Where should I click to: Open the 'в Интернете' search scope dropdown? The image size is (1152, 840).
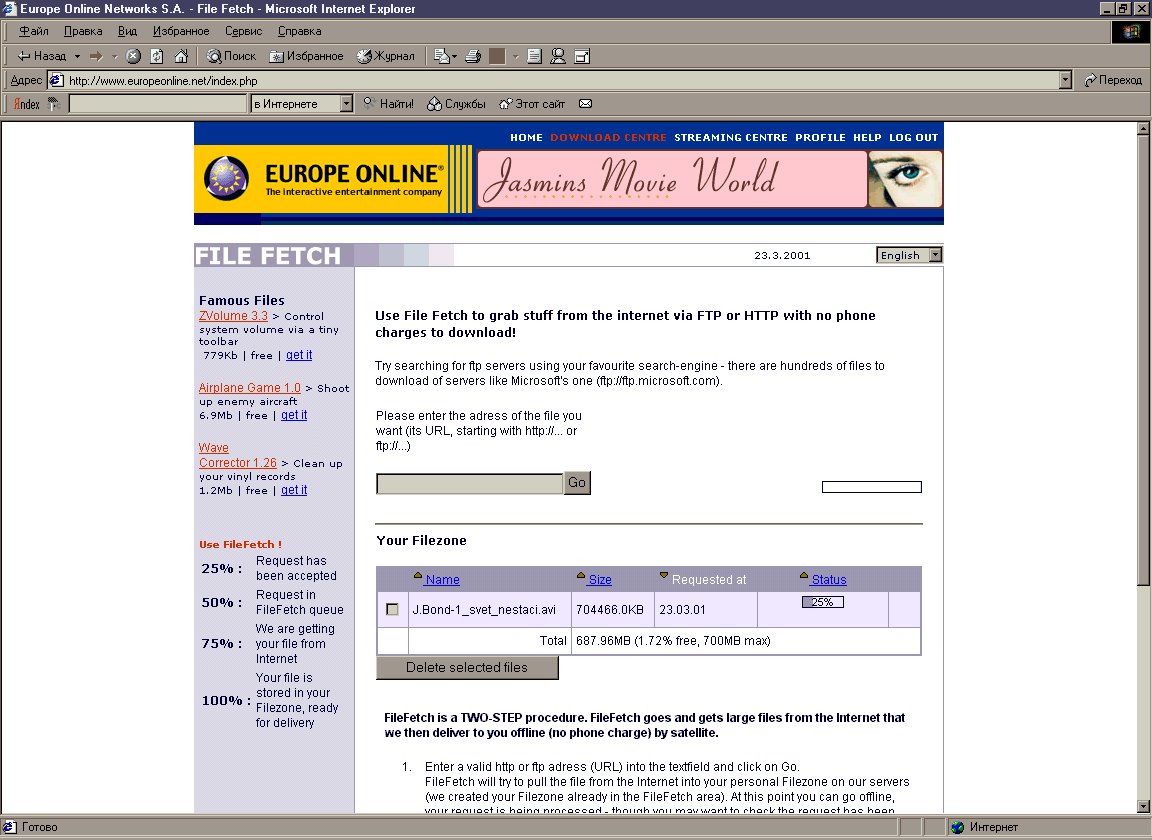click(347, 104)
